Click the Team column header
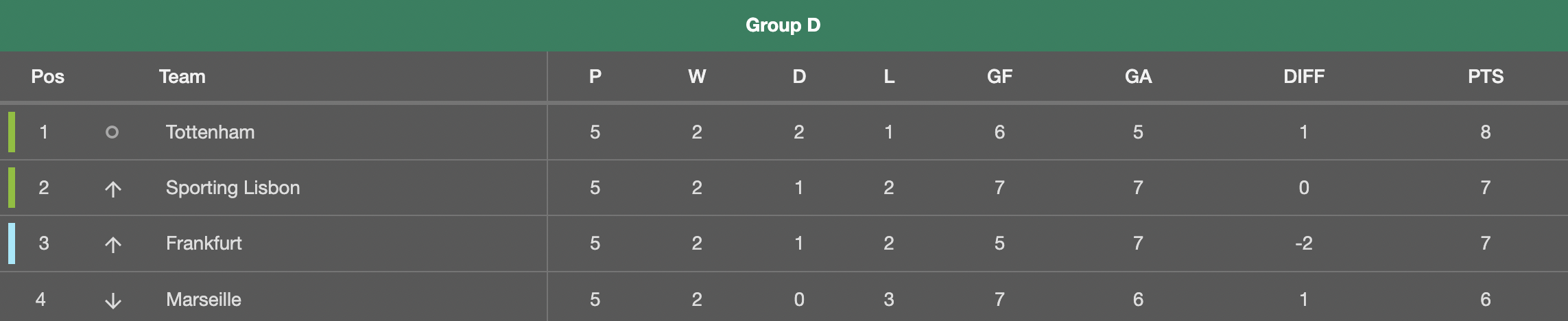Viewport: 1568px width, 321px height. pyautogui.click(x=182, y=76)
